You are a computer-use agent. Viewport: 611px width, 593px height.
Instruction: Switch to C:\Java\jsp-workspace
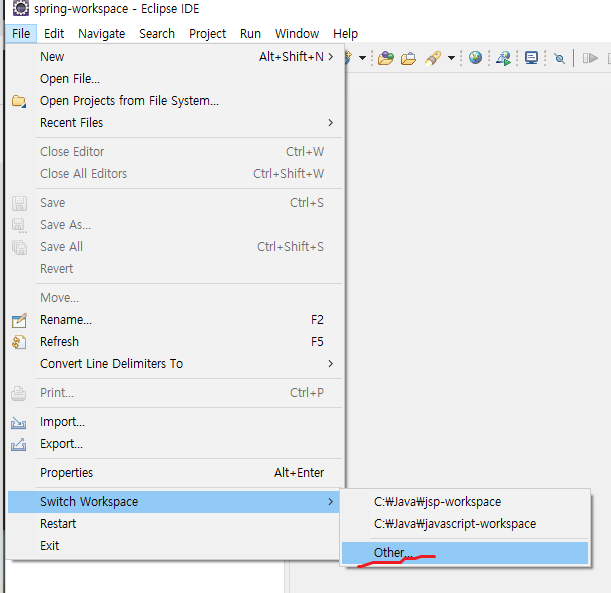coord(465,502)
